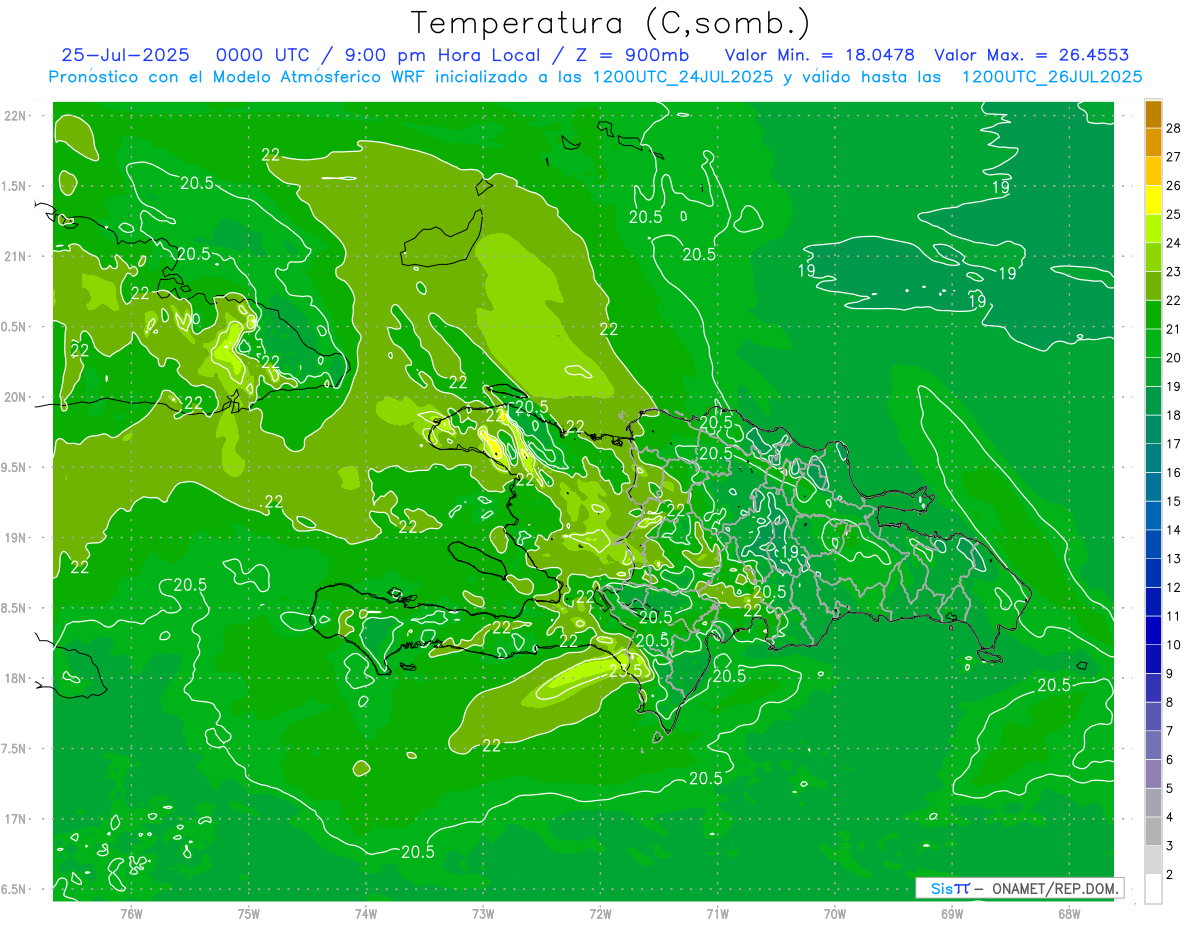The width and height of the screenshot is (1200, 927).
Task: Click the 'Temperatura (C,somb.)' map title
Action: click(x=611, y=23)
